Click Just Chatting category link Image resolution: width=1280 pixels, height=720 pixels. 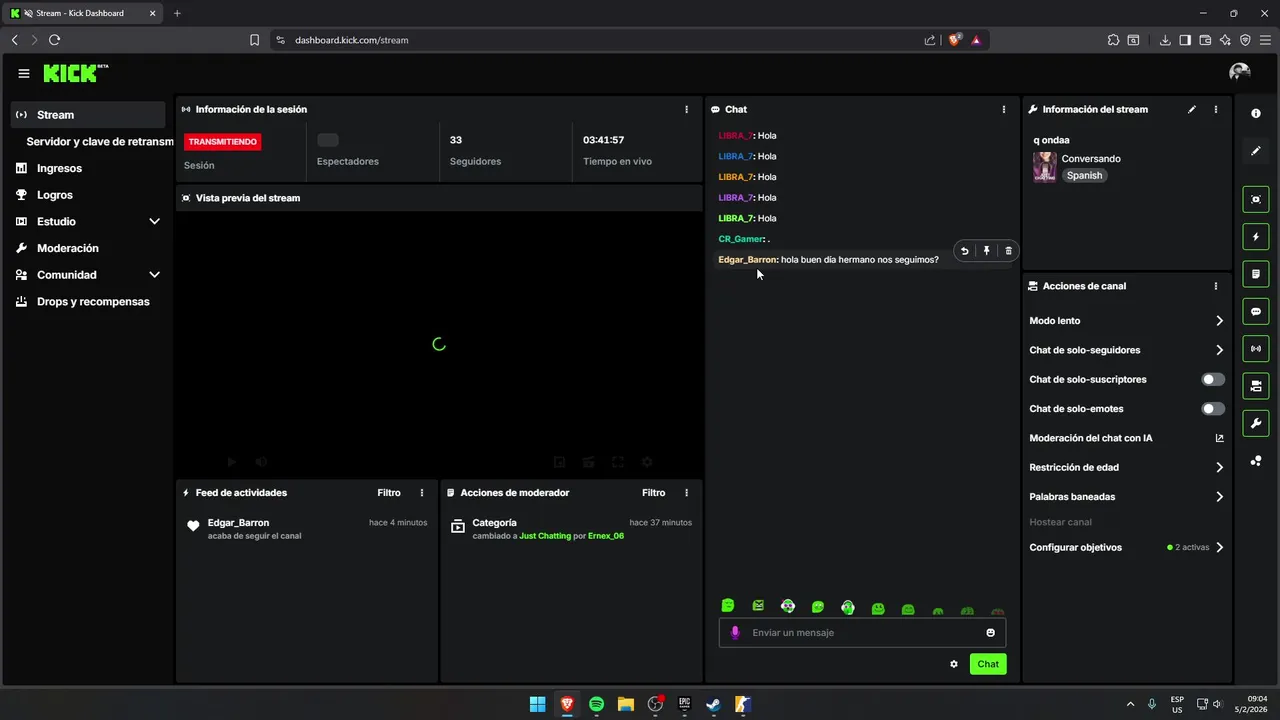click(545, 536)
